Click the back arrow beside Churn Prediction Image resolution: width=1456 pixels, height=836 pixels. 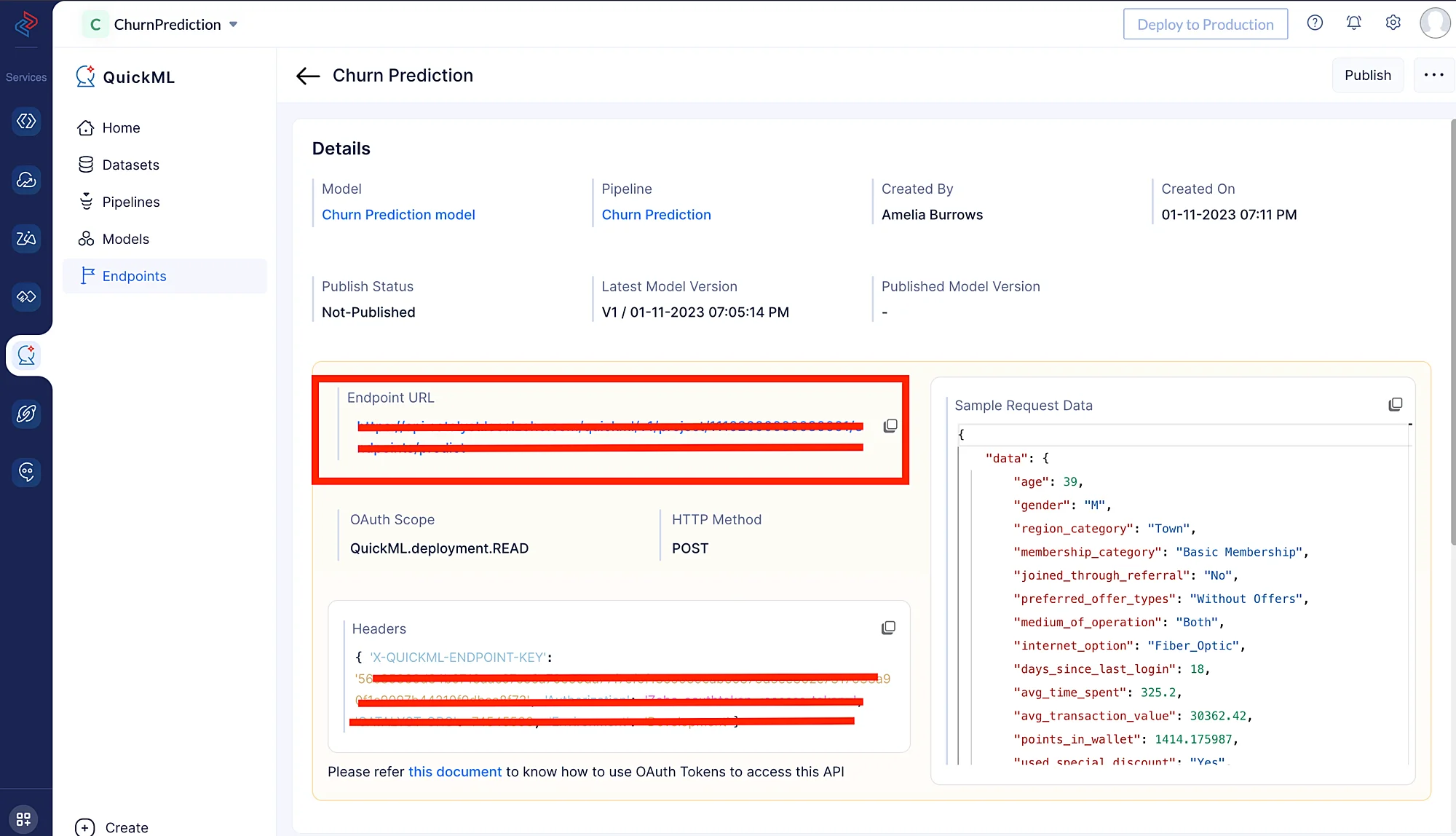click(308, 76)
